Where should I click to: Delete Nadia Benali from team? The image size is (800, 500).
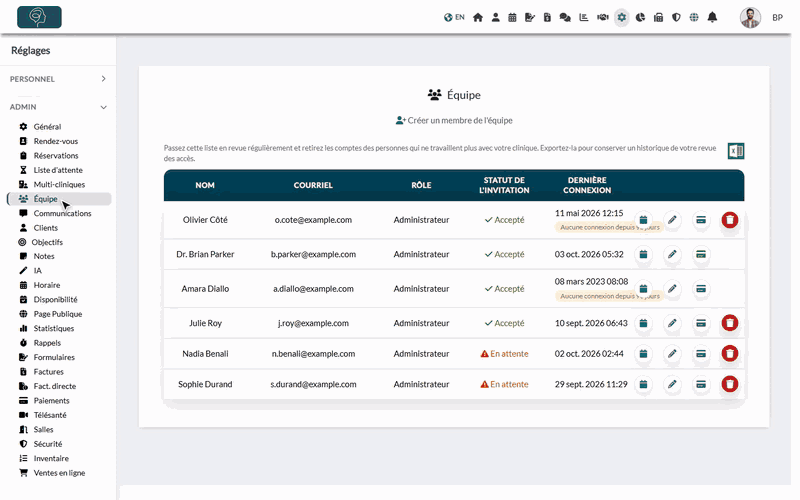(730, 354)
